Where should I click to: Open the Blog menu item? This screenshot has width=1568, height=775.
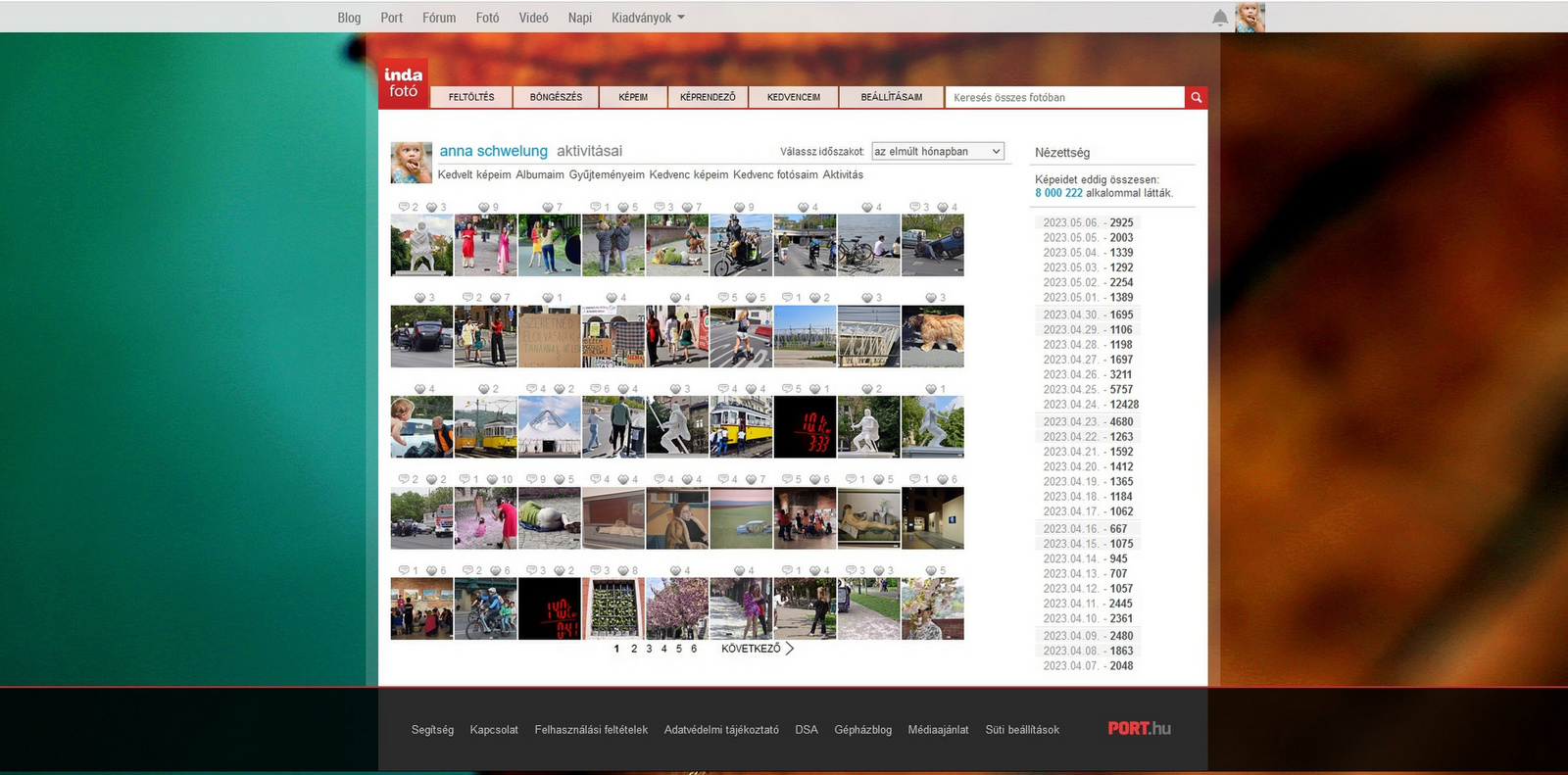click(349, 18)
